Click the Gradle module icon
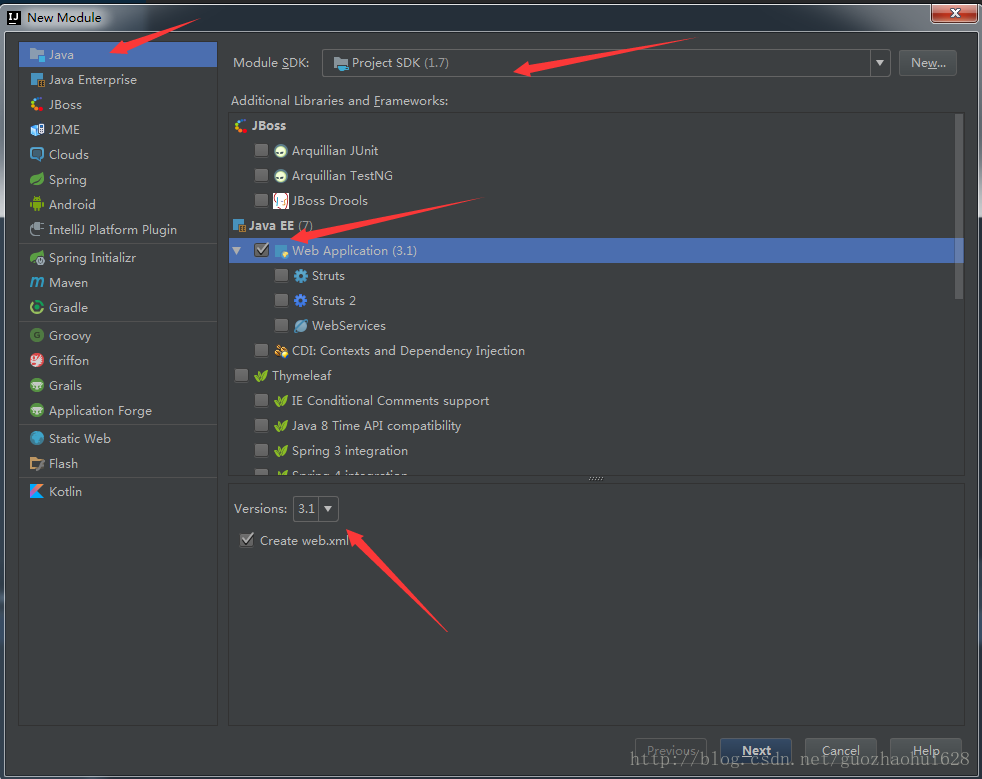The image size is (982, 779). [x=37, y=307]
